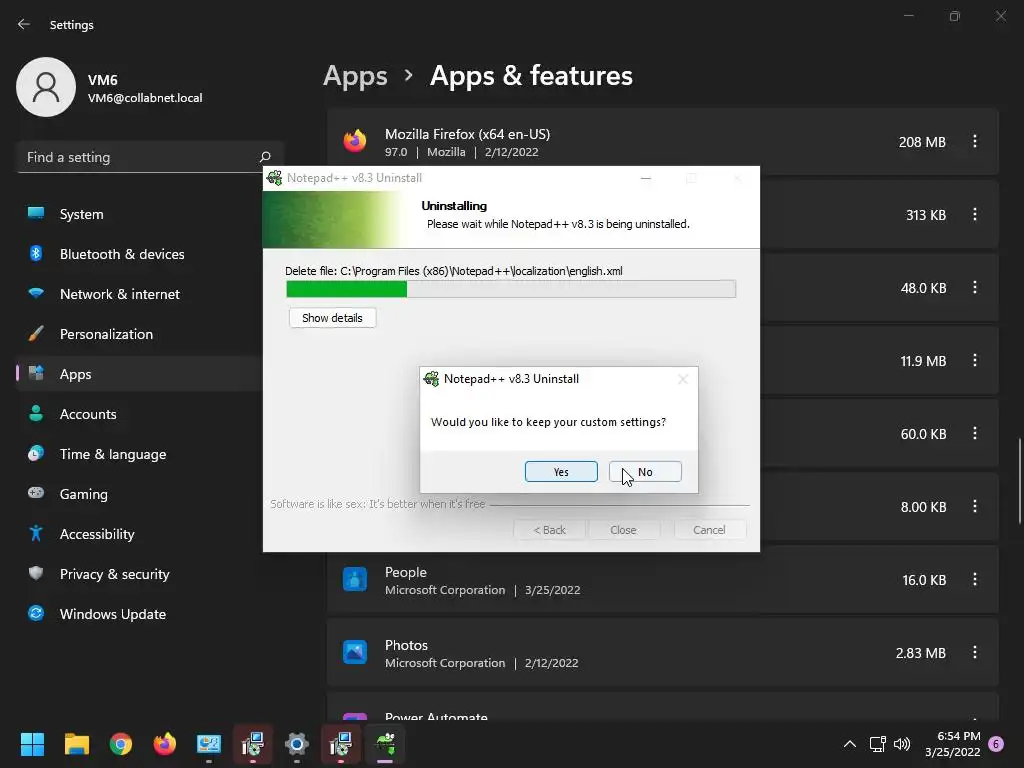
Task: Go to the Apps breadcrumb link
Action: coord(355,76)
